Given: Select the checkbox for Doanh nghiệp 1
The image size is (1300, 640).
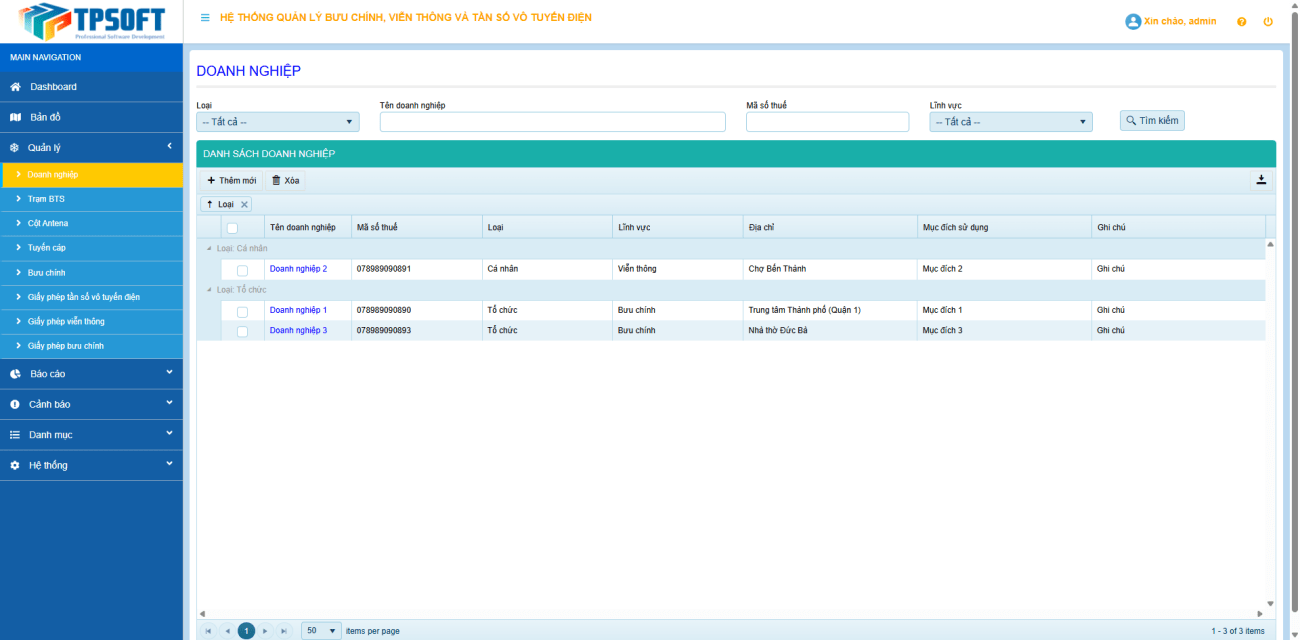Looking at the screenshot, I should coord(242,311).
